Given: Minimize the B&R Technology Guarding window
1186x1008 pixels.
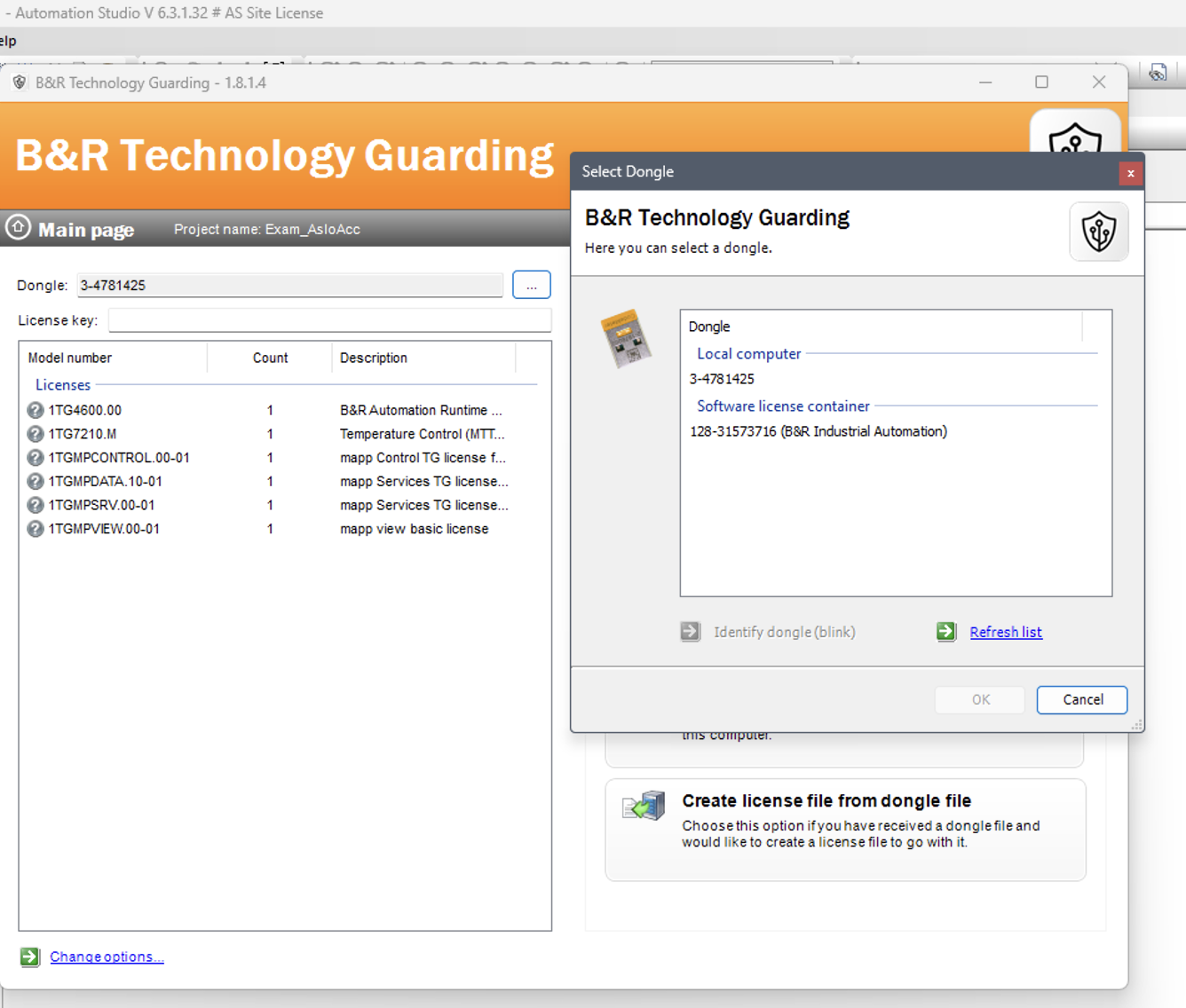Looking at the screenshot, I should coord(985,82).
